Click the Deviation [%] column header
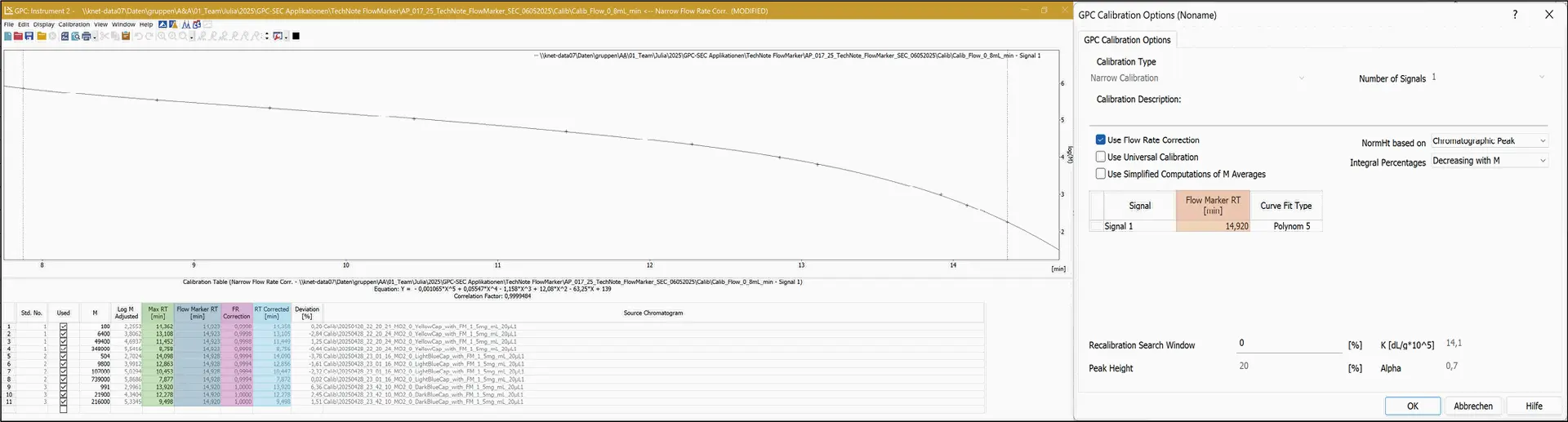 [x=307, y=313]
